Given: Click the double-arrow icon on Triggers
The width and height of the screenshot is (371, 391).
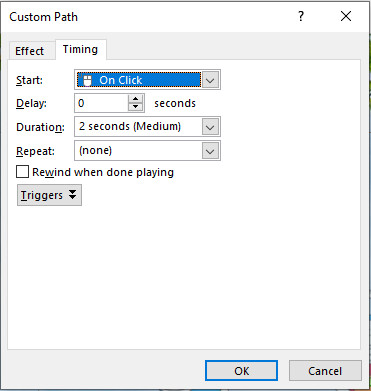Looking at the screenshot, I should [x=73, y=195].
